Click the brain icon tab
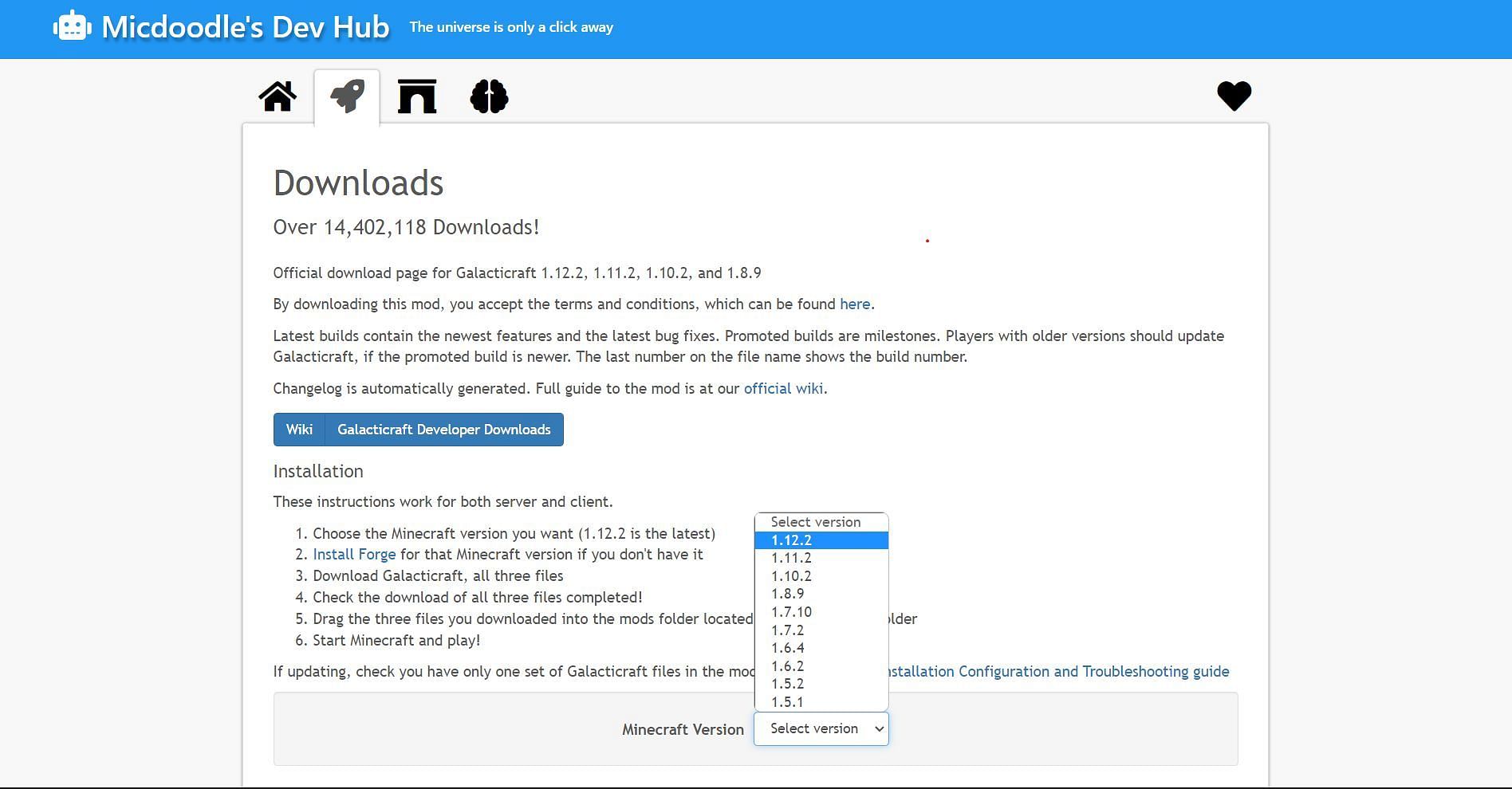The image size is (1512, 789). tap(489, 97)
